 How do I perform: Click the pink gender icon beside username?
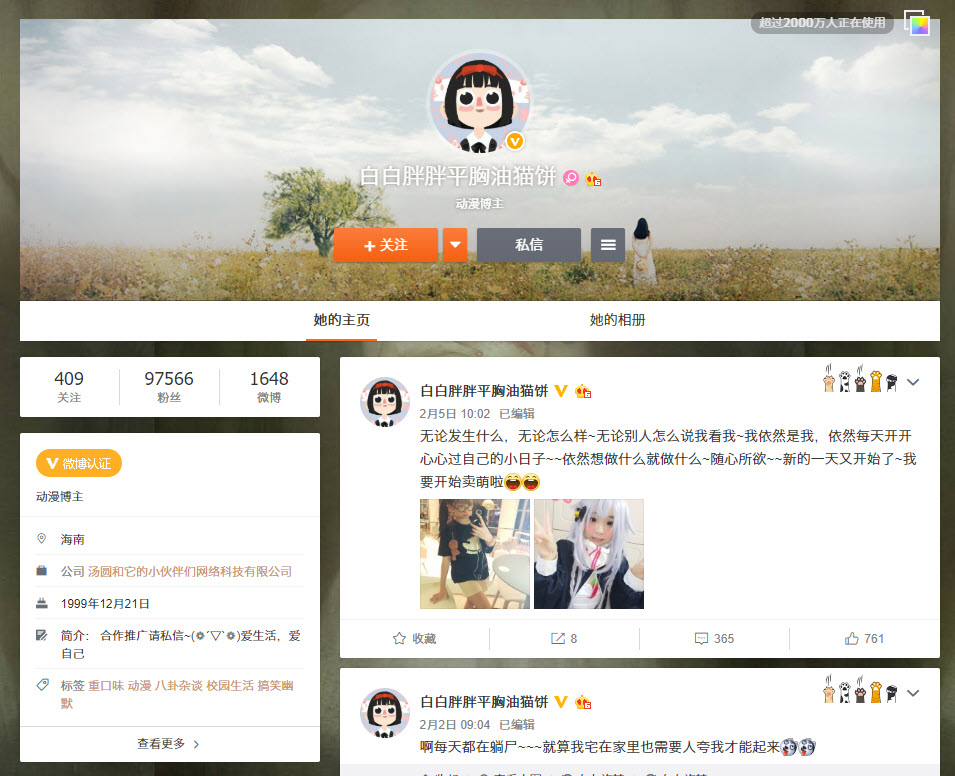point(570,178)
